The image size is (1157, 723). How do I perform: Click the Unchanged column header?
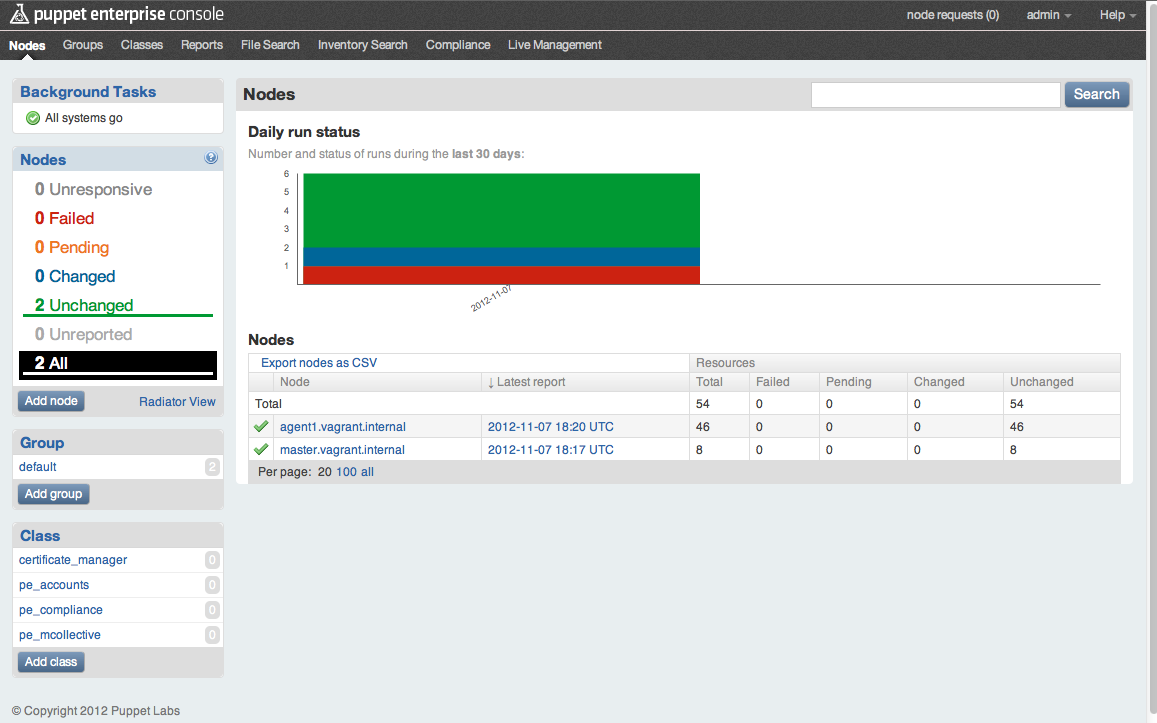(x=1041, y=382)
